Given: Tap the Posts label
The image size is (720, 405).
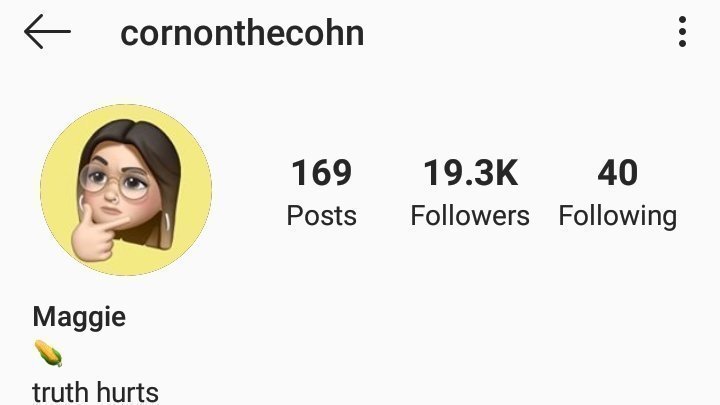Looking at the screenshot, I should [321, 215].
